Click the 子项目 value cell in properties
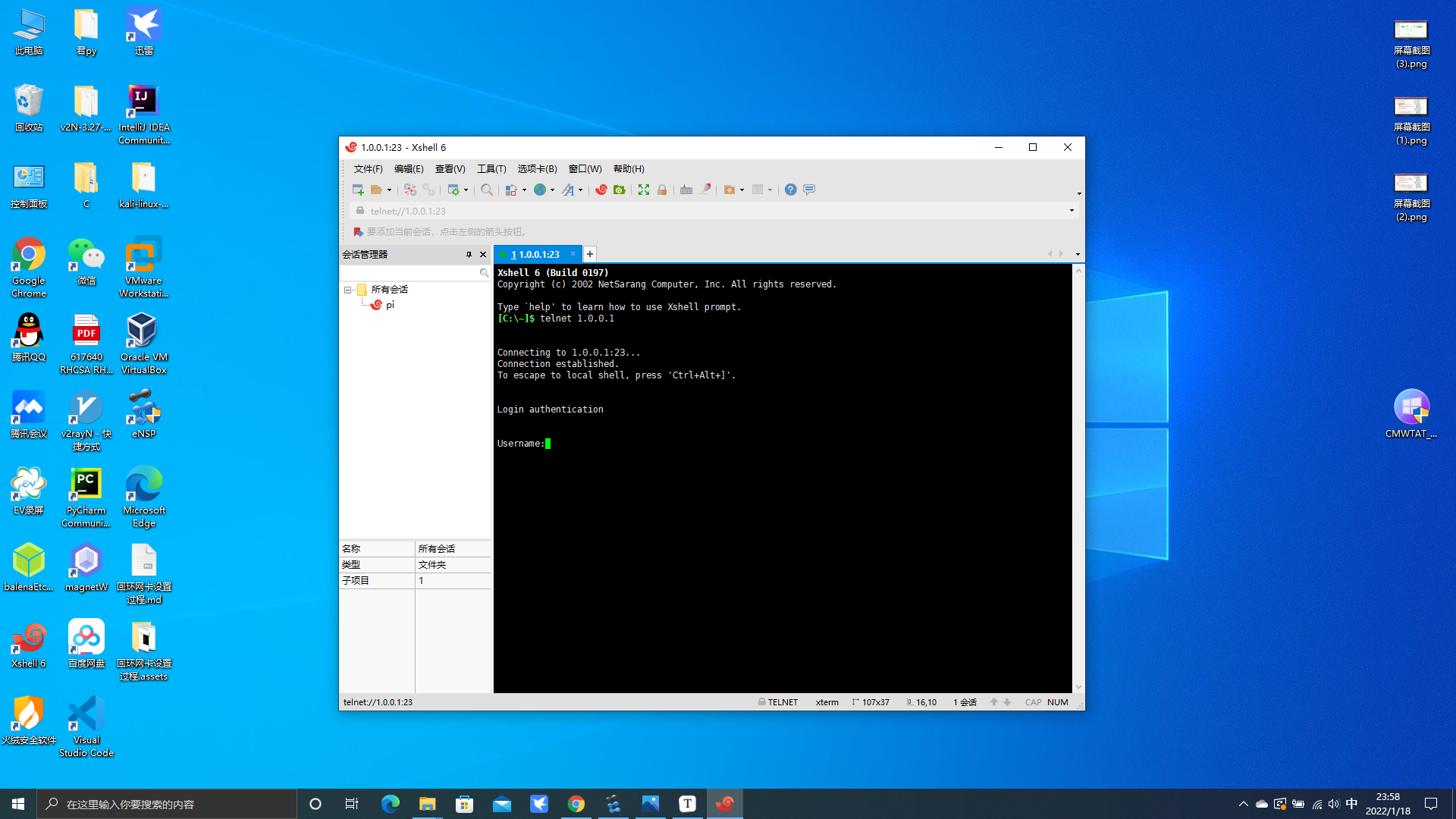 (453, 581)
